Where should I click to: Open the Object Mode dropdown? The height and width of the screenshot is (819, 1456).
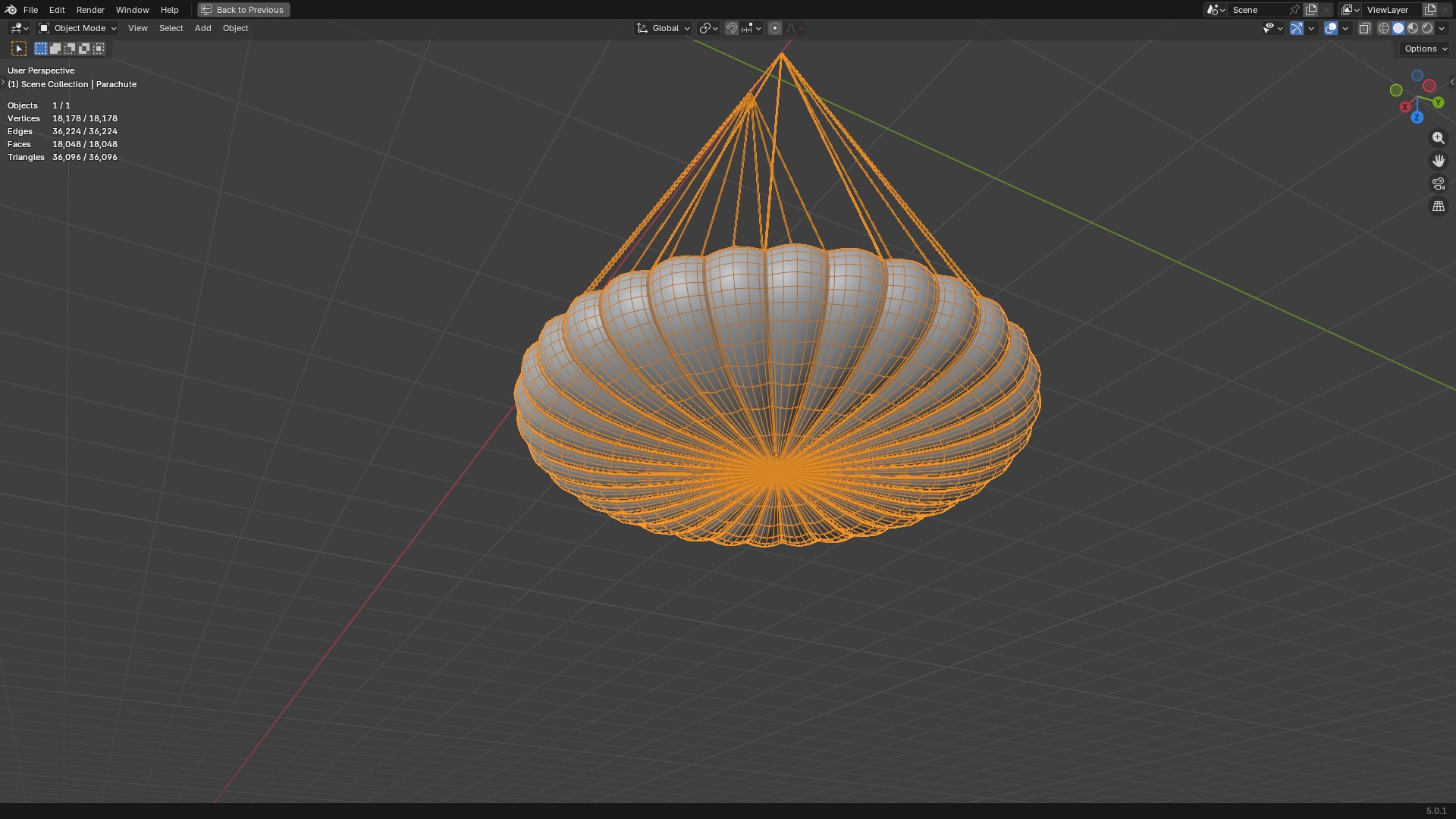77,28
